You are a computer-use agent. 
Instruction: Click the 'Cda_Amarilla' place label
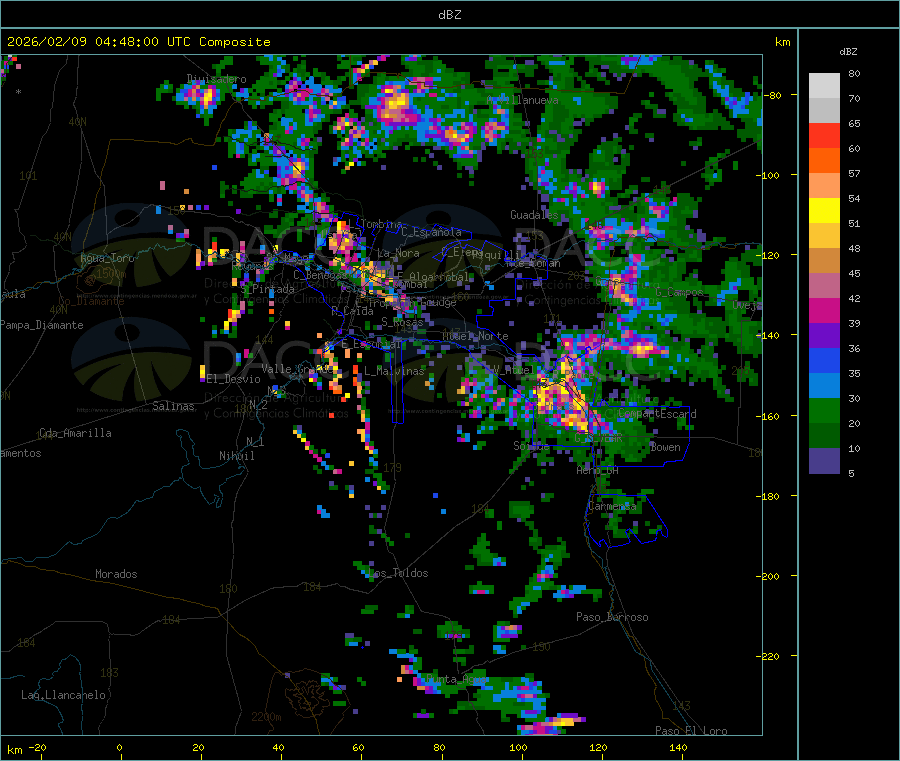pyautogui.click(x=75, y=433)
